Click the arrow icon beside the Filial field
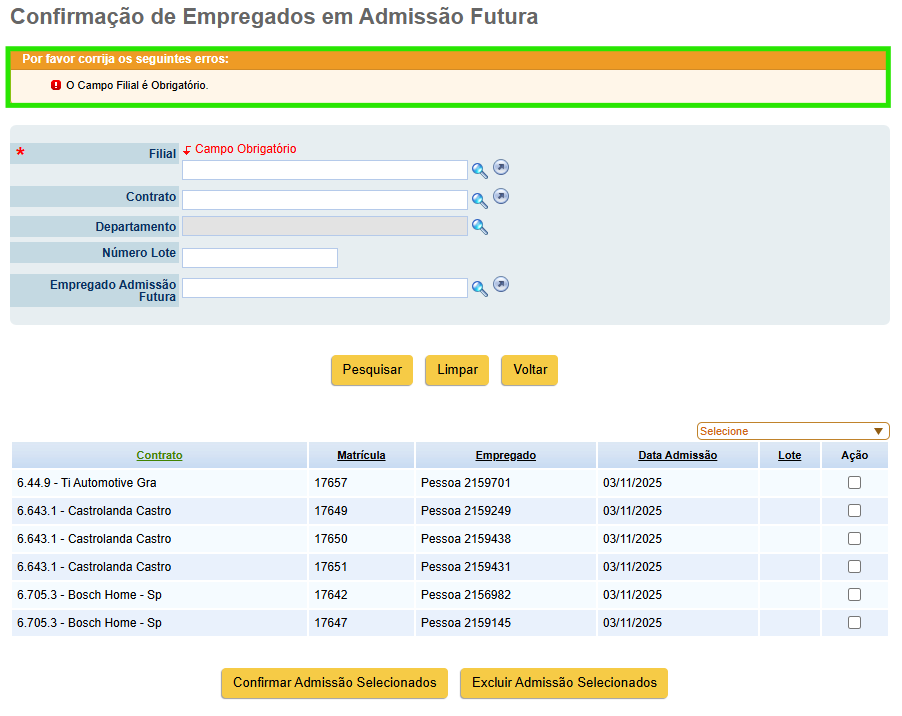 pos(501,167)
